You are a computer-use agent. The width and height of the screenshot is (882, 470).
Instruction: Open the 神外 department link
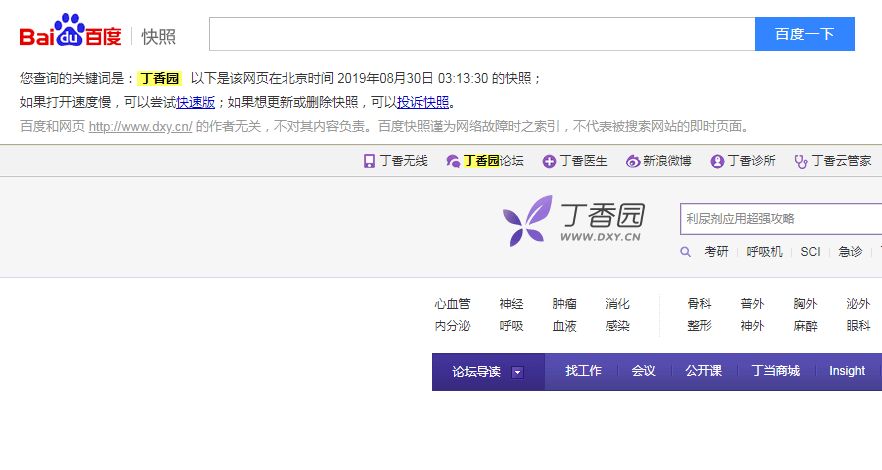click(x=752, y=326)
